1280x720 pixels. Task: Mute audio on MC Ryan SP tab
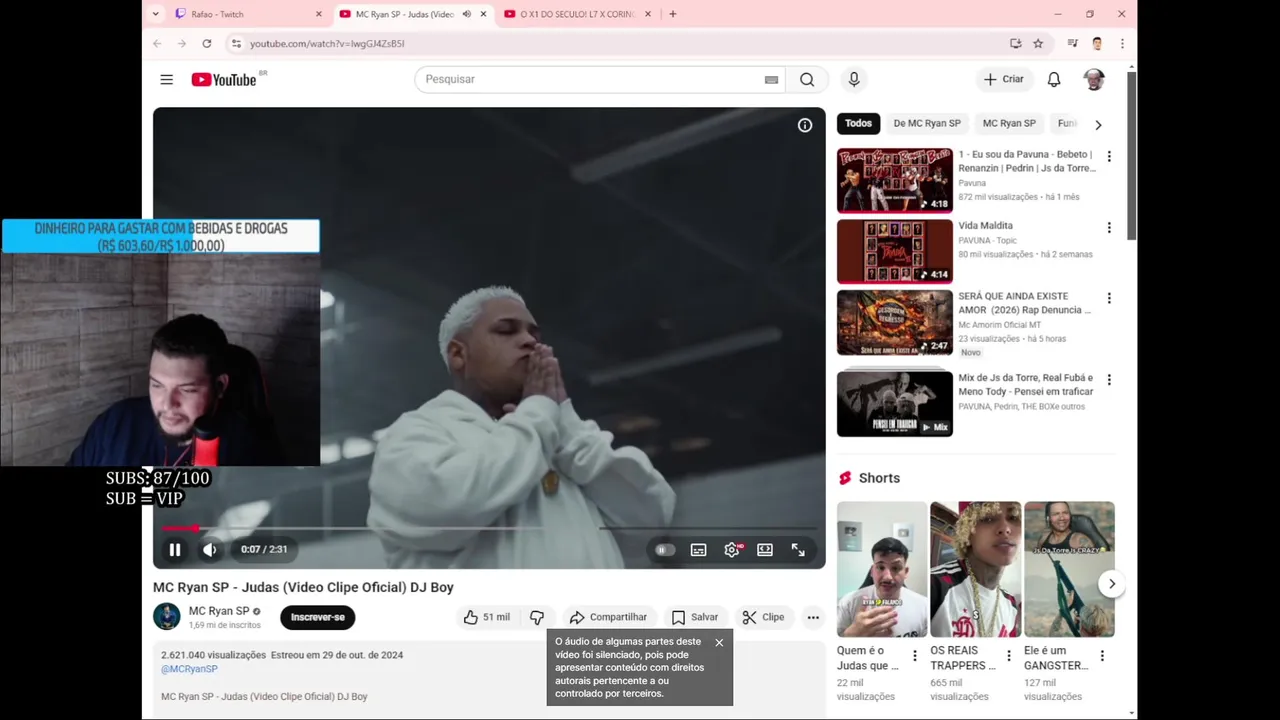coord(466,14)
